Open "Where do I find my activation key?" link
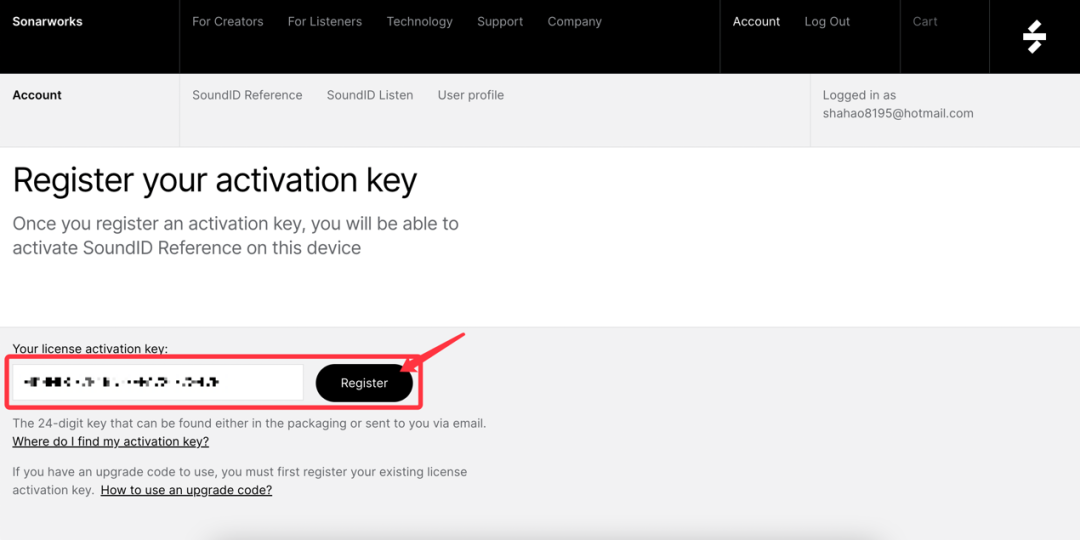The height and width of the screenshot is (540, 1080). click(x=111, y=442)
